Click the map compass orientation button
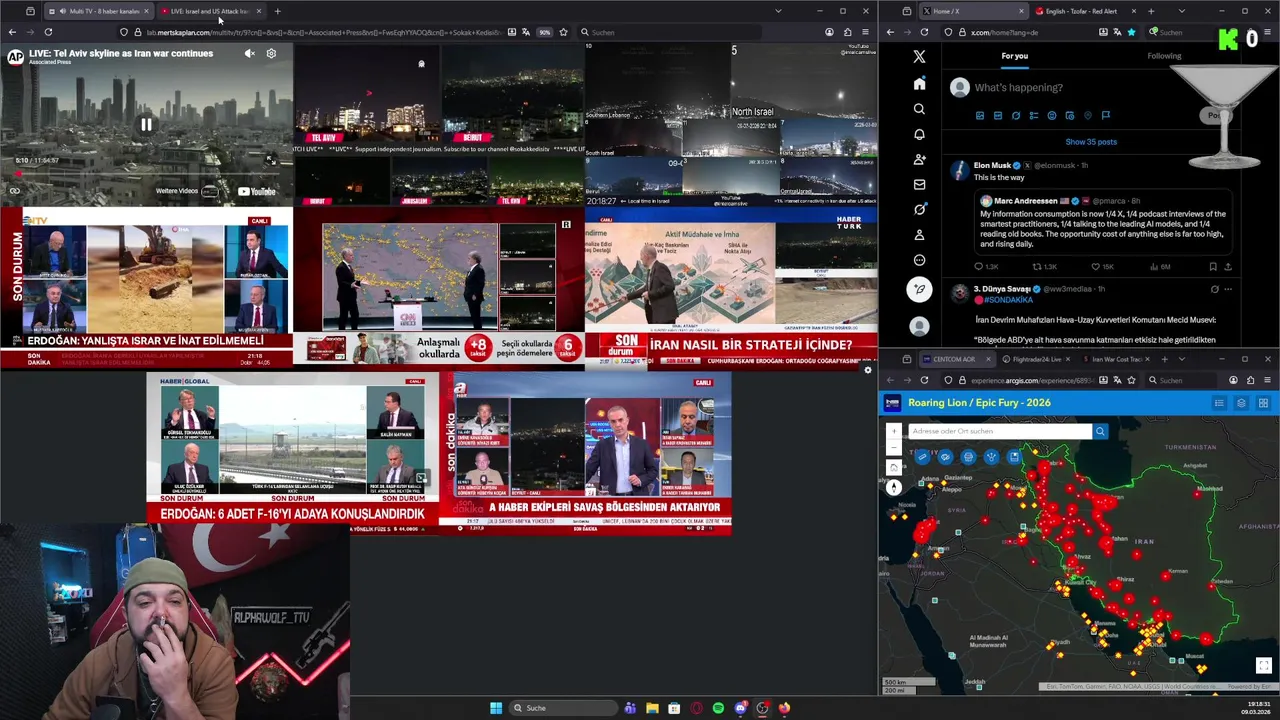 [x=894, y=487]
